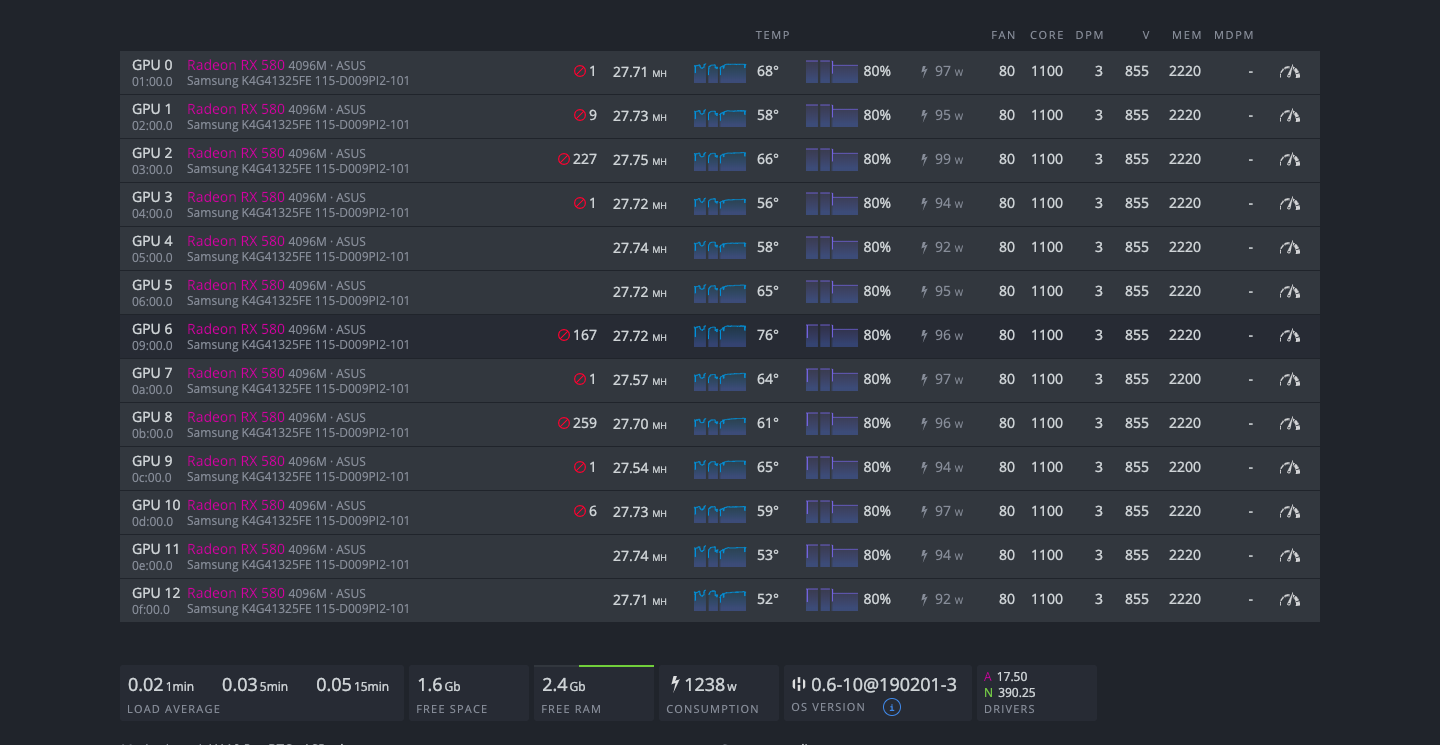Viewport: 1440px width, 745px height.
Task: Click the AMD driver version 17.50
Action: pos(1012,677)
